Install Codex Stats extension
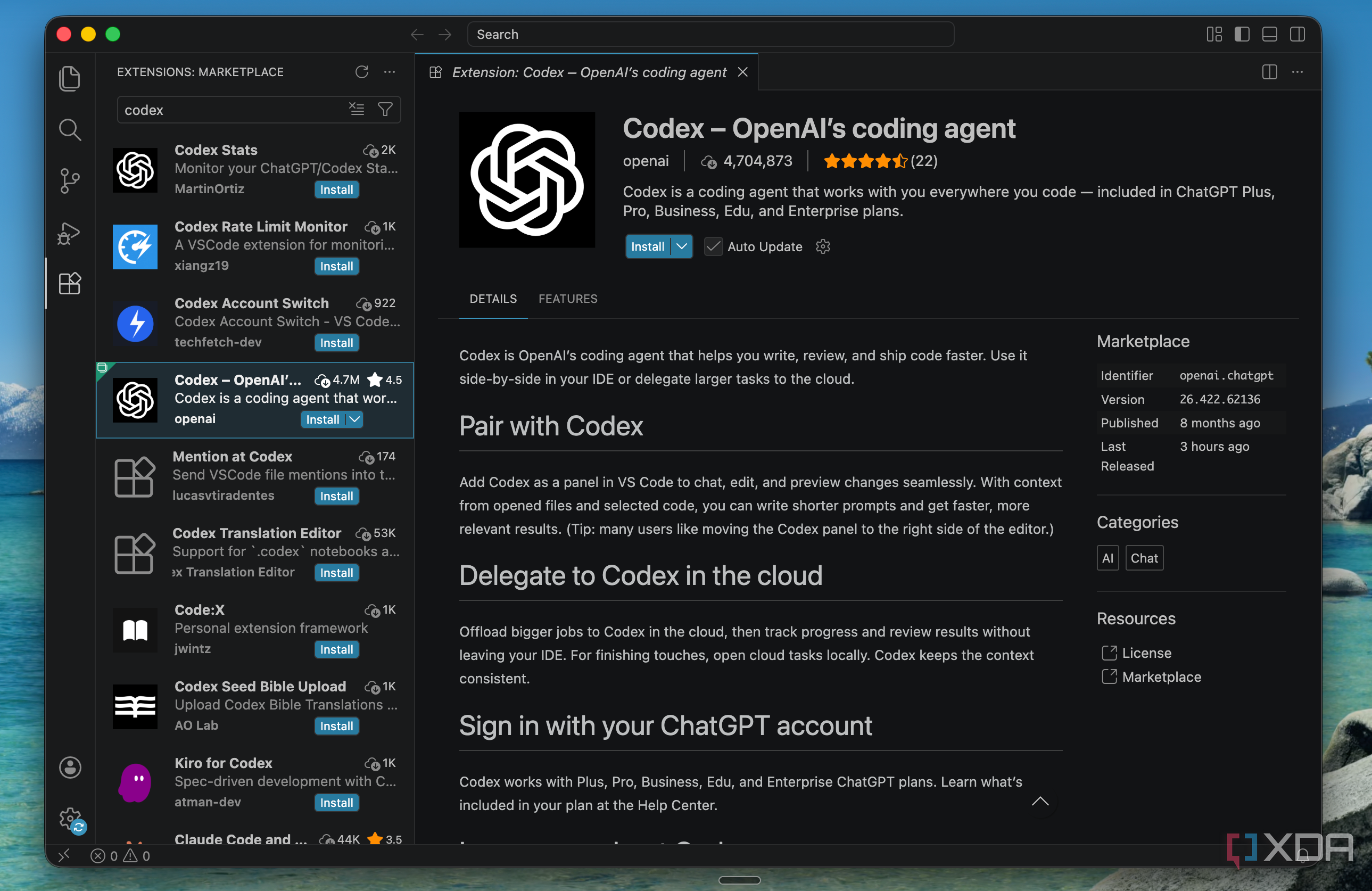This screenshot has width=1372, height=891. coord(337,189)
